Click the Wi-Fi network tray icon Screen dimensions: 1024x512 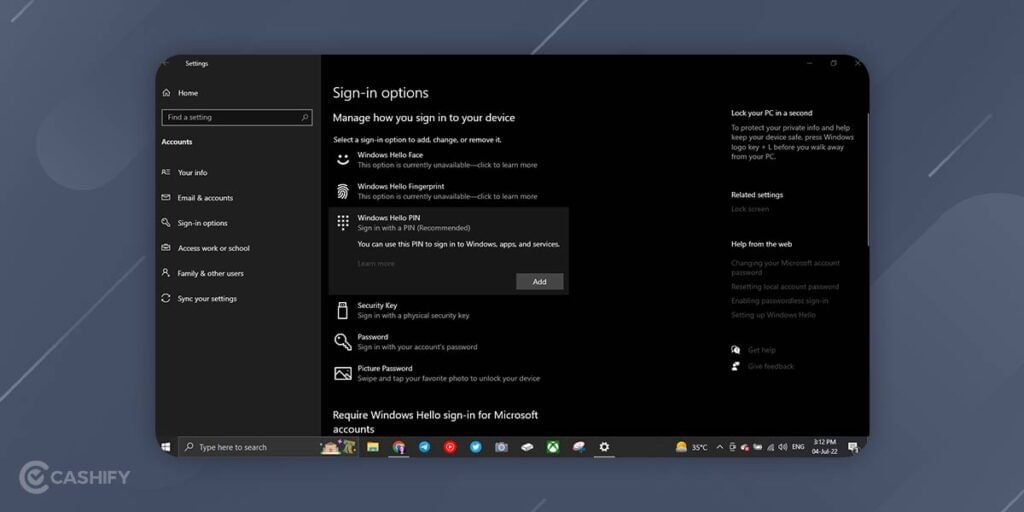(x=771, y=447)
